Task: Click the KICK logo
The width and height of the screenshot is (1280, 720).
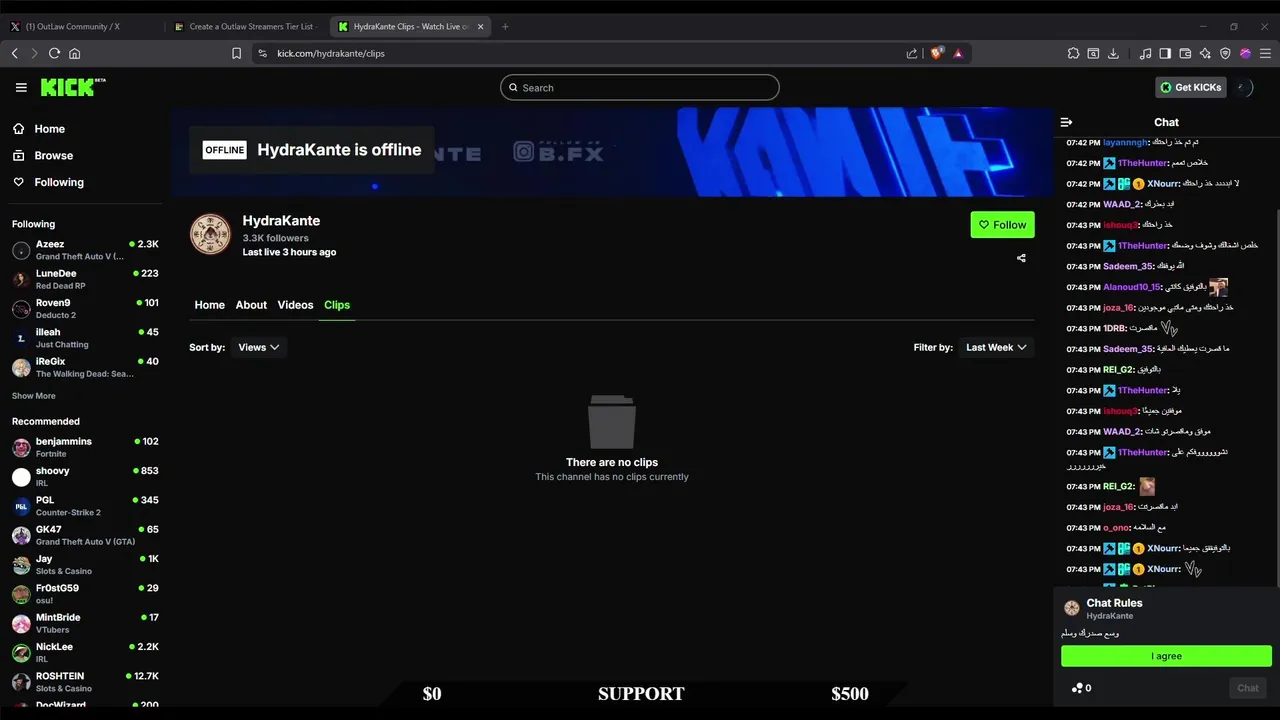Action: (72, 87)
